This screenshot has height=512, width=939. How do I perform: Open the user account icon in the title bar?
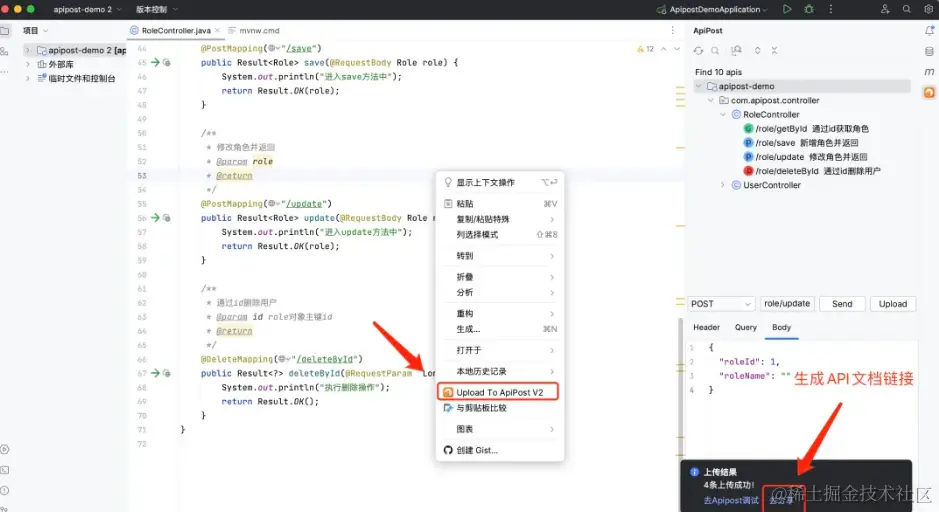885,9
